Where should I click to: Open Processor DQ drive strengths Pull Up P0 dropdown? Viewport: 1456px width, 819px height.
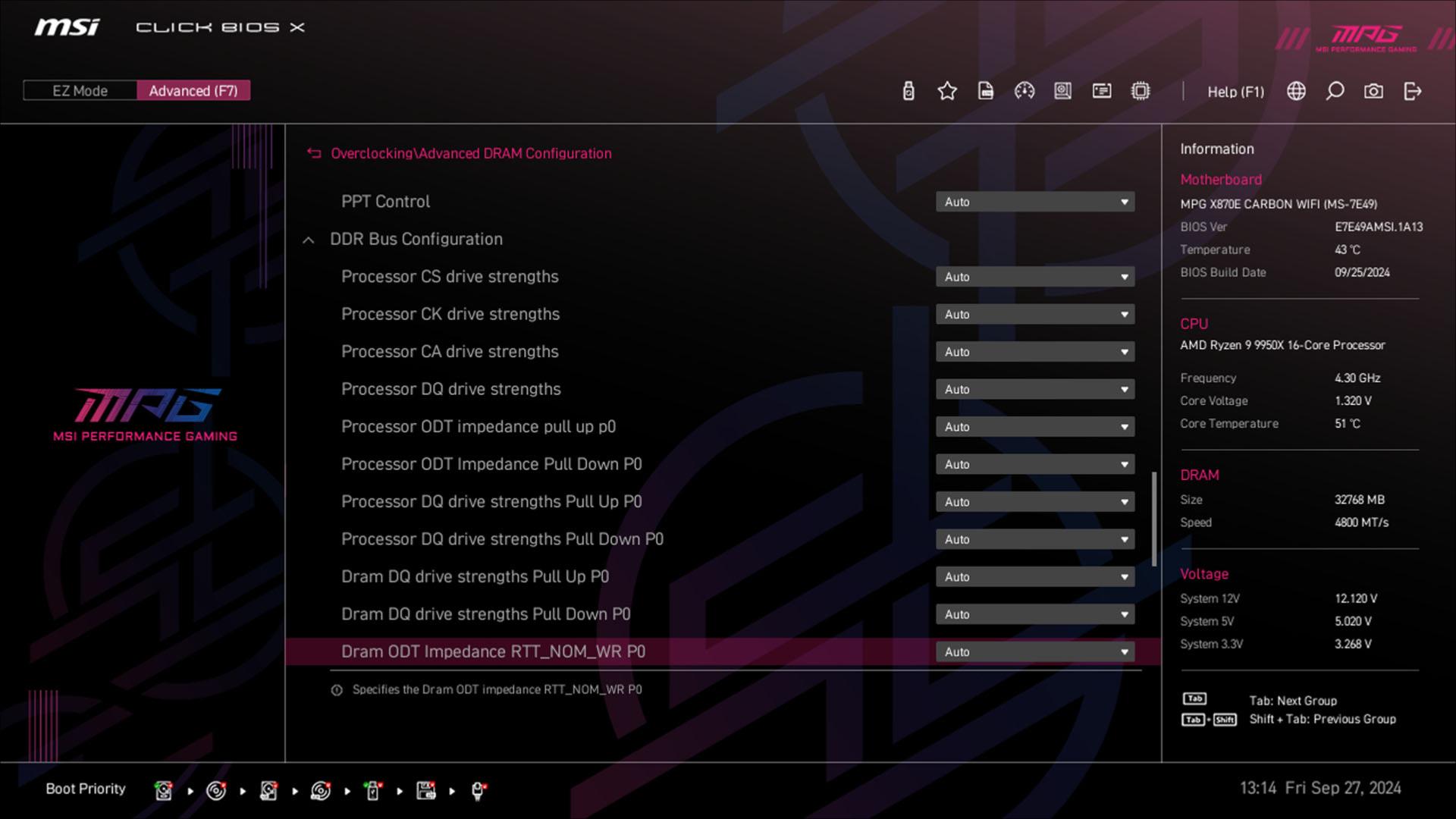[1035, 502]
